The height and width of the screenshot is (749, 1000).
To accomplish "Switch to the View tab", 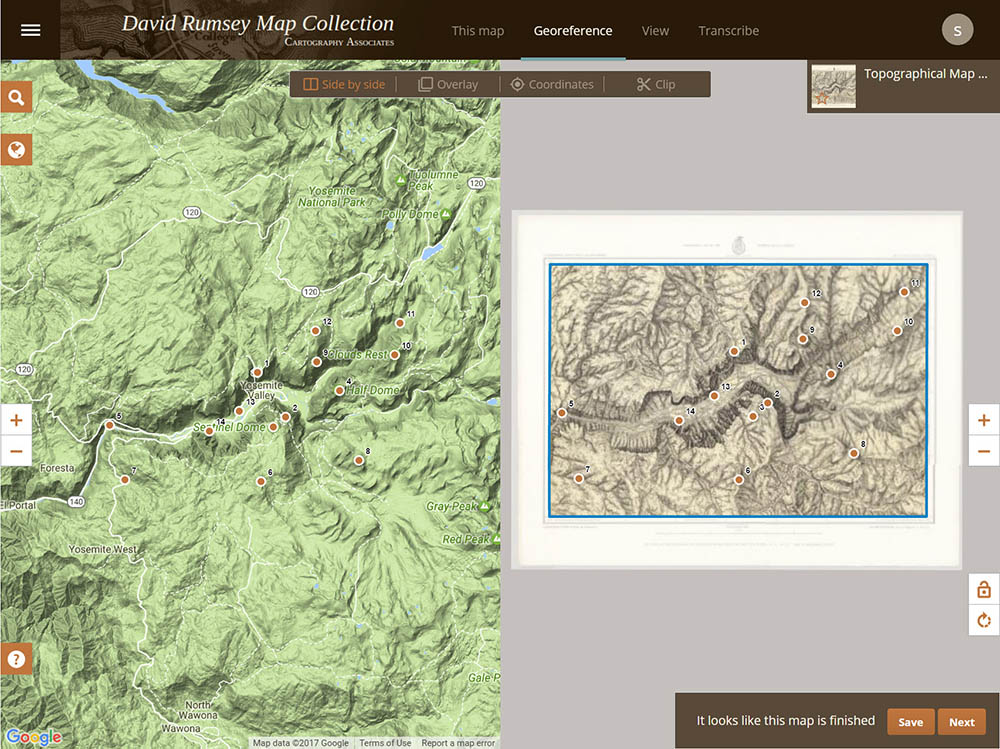I will pos(655,31).
